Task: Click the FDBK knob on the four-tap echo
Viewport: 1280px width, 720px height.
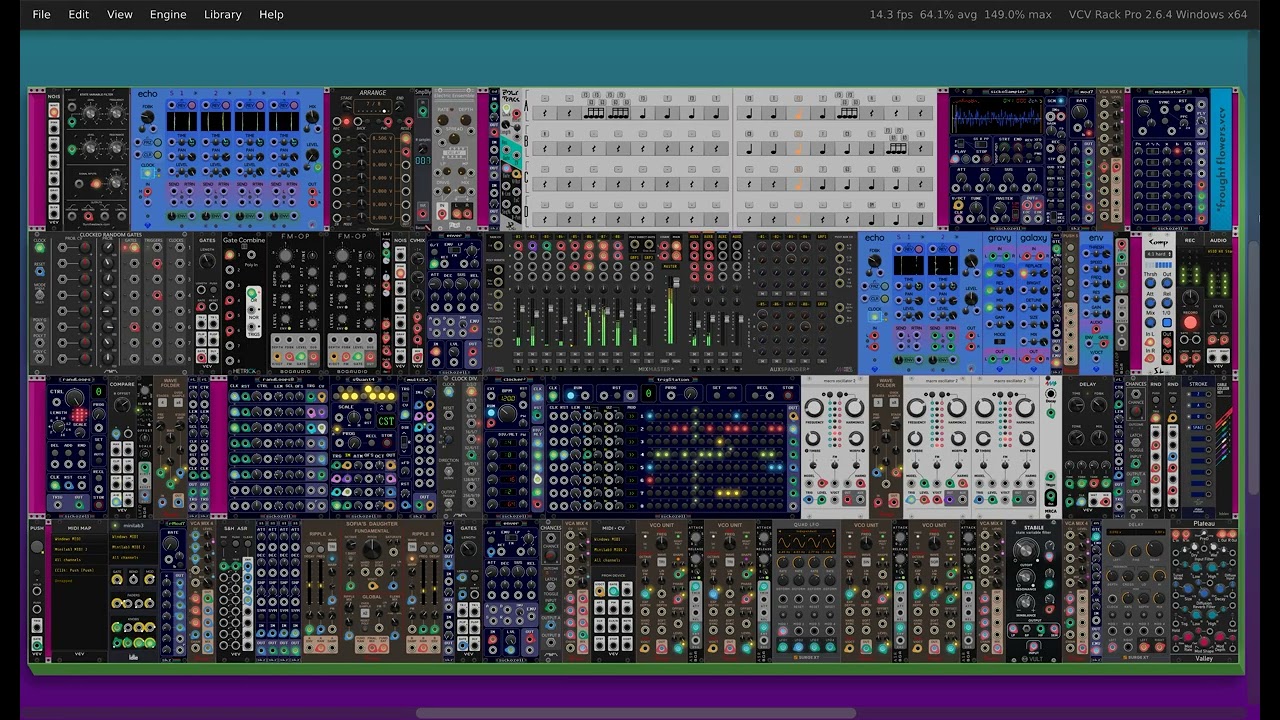Action: tap(148, 115)
